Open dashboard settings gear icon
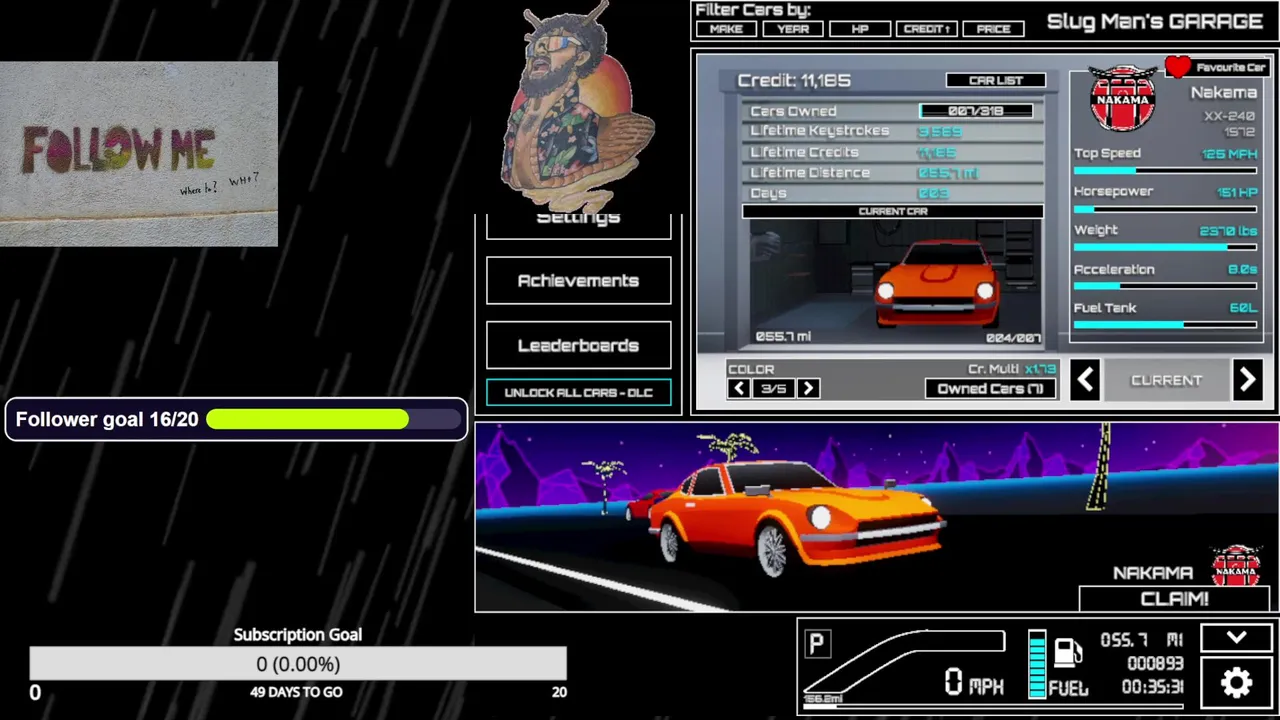Viewport: 1280px width, 720px height. [x=1237, y=683]
